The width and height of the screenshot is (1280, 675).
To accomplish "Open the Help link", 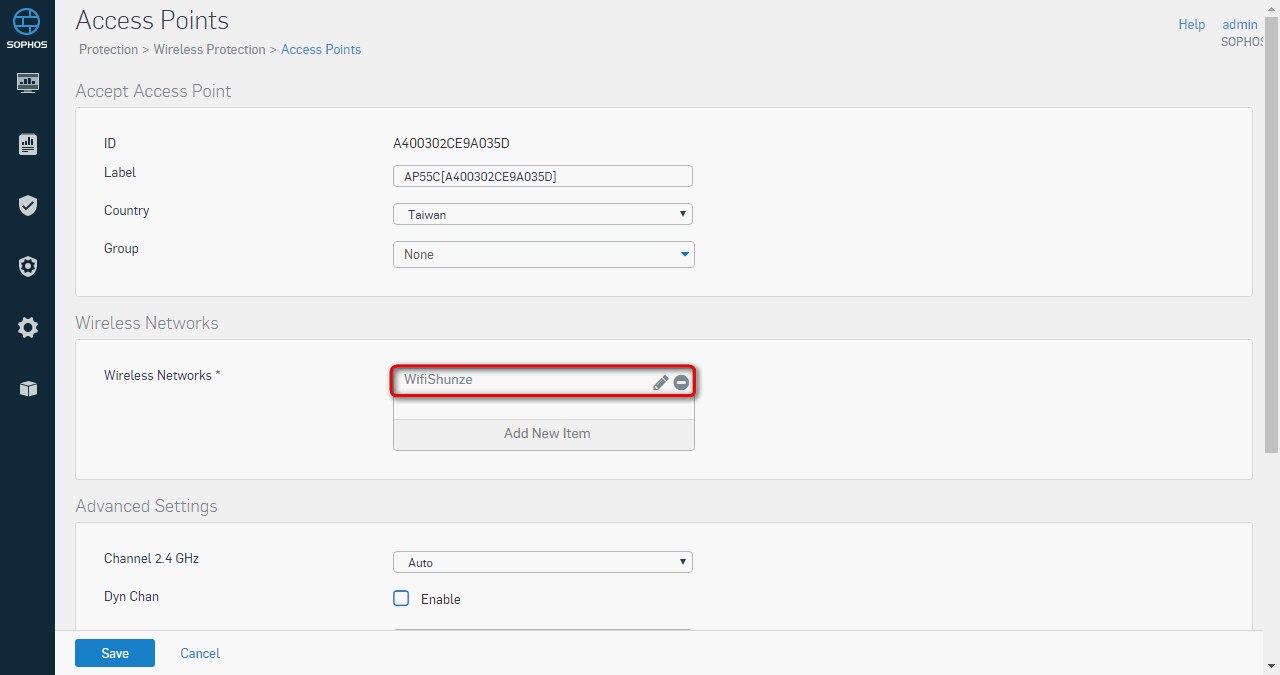I will click(1192, 24).
